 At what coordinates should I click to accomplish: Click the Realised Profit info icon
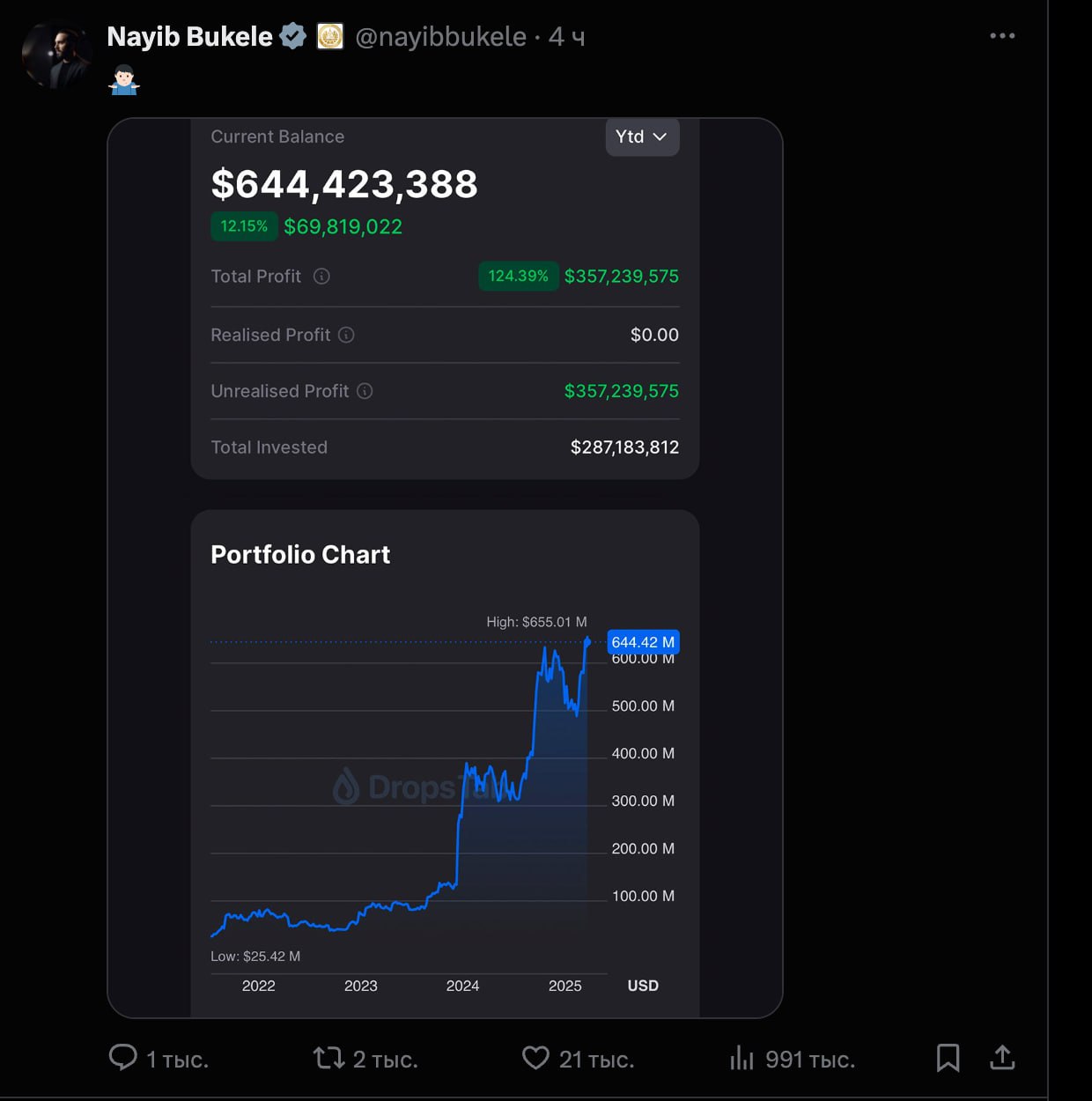coord(346,335)
